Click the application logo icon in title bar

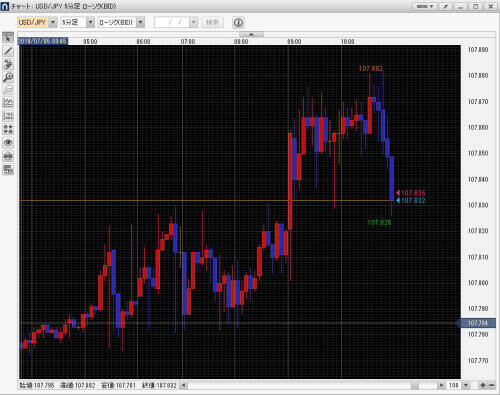5,6
